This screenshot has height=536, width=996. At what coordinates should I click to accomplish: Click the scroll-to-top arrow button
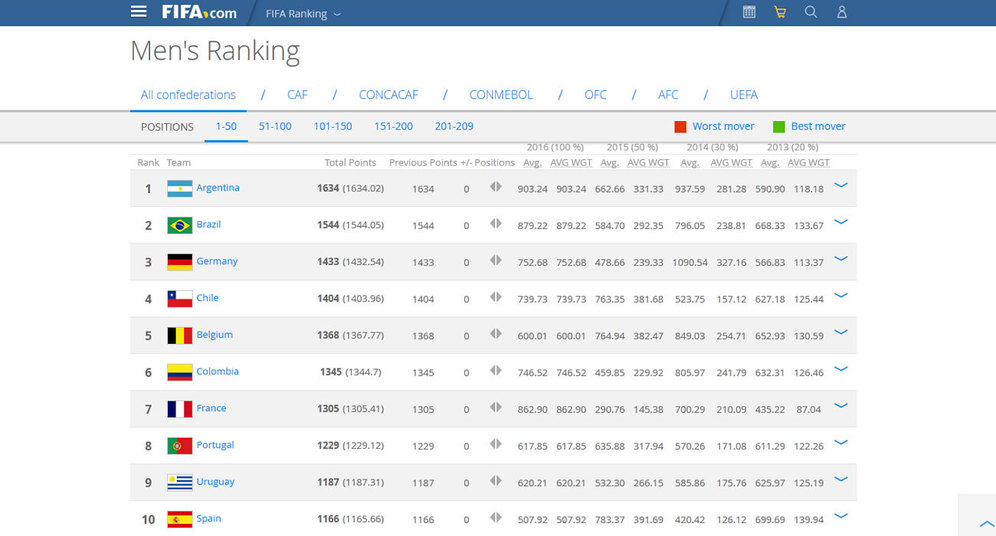986,523
